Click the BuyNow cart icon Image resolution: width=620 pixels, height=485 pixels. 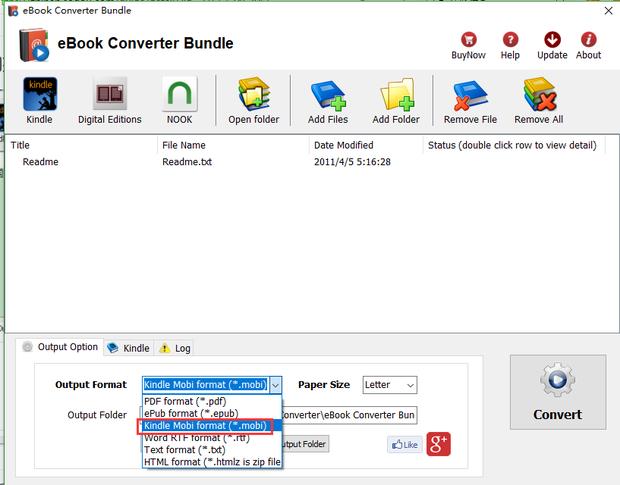(x=469, y=40)
